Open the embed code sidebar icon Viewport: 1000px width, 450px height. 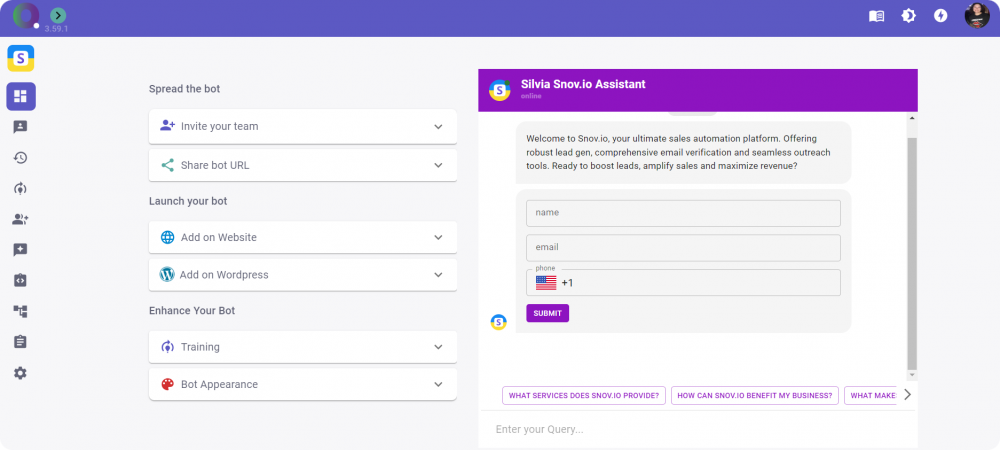point(20,280)
